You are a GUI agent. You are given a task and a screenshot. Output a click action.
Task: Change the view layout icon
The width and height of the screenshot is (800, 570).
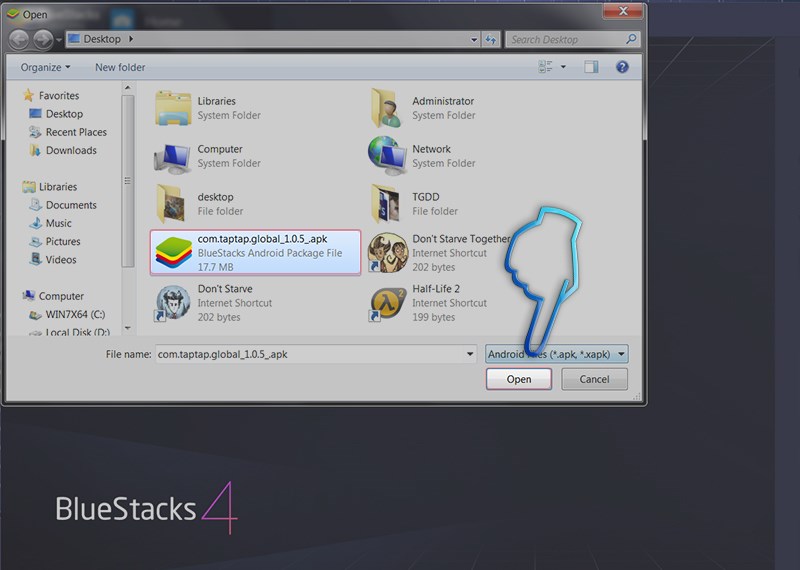click(x=545, y=66)
